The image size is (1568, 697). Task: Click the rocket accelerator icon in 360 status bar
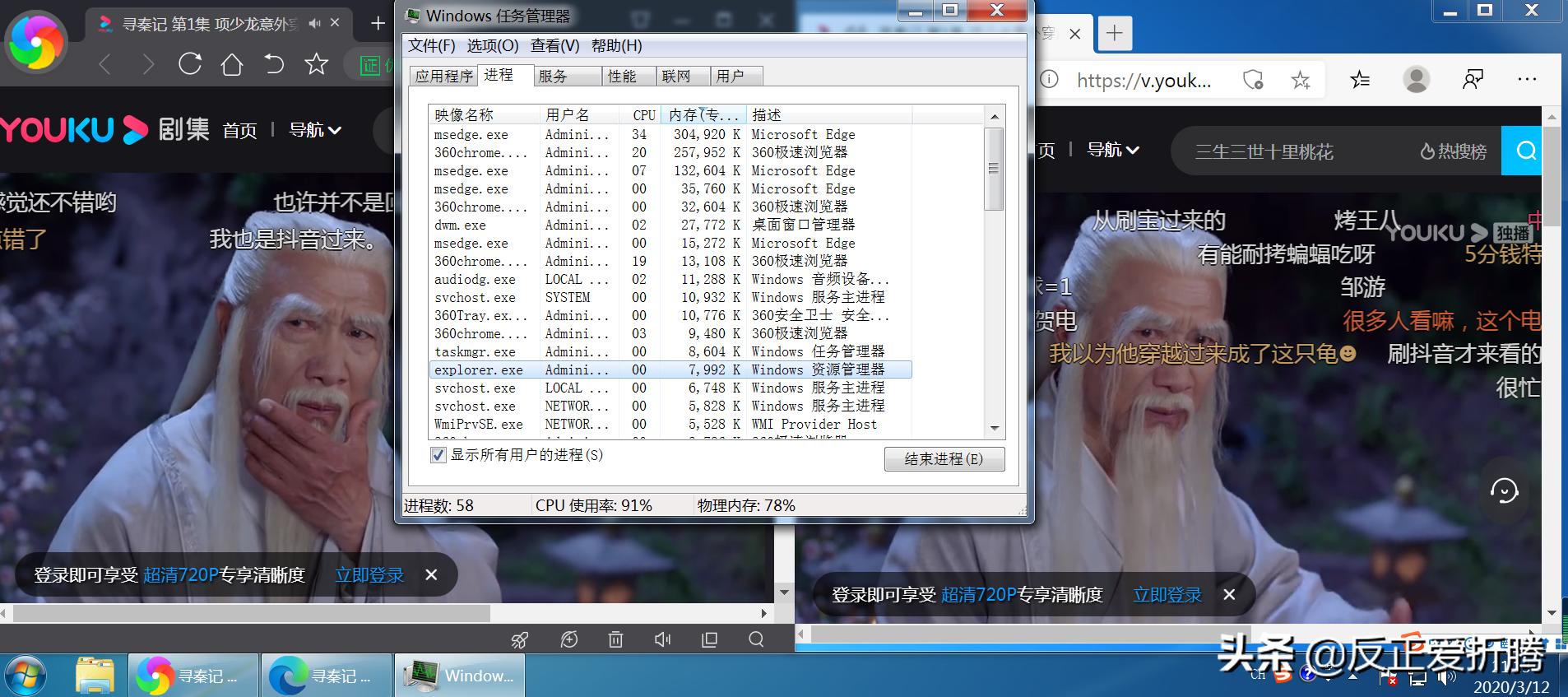[x=520, y=639]
